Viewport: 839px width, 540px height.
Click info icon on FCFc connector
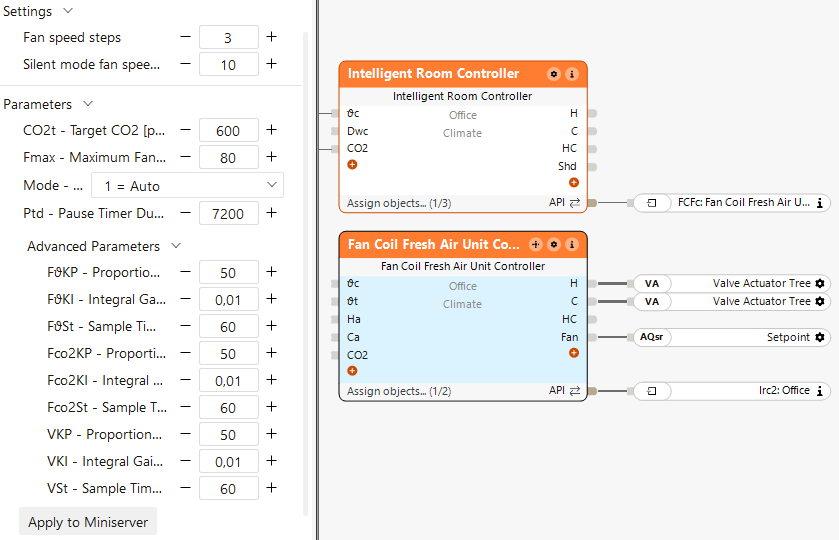coord(820,203)
